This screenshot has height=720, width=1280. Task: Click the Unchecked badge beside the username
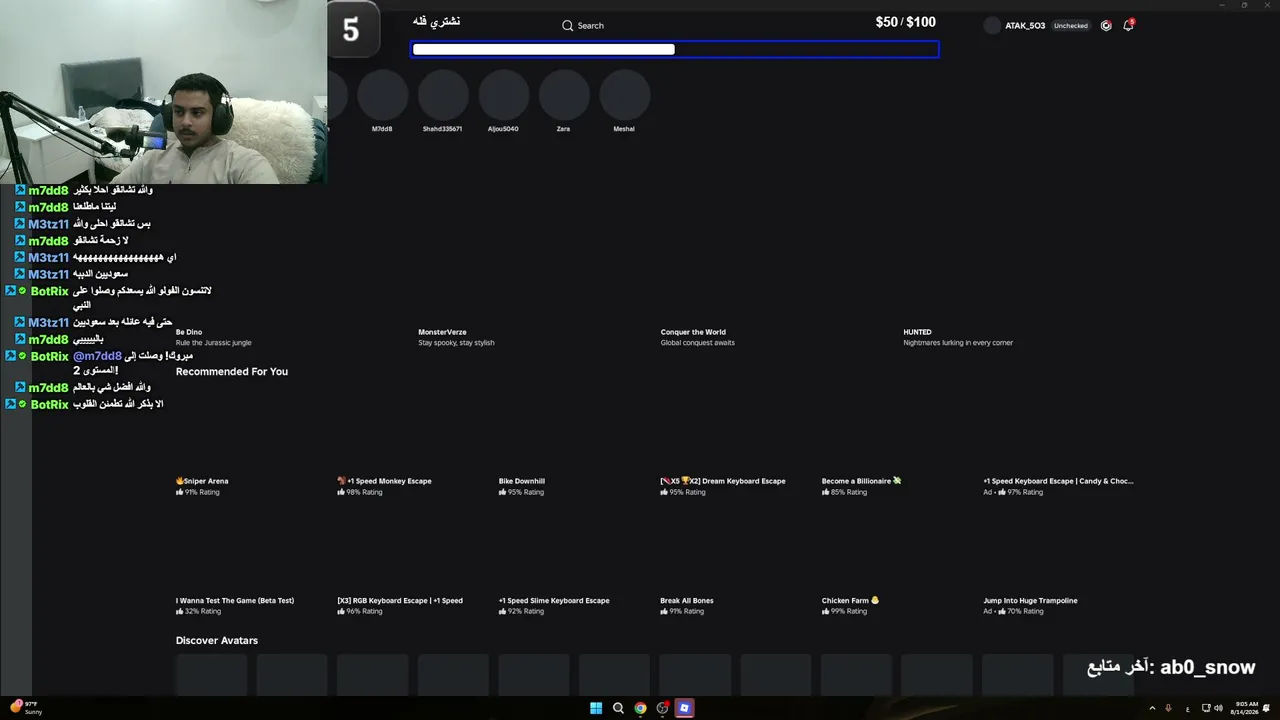(x=1070, y=25)
